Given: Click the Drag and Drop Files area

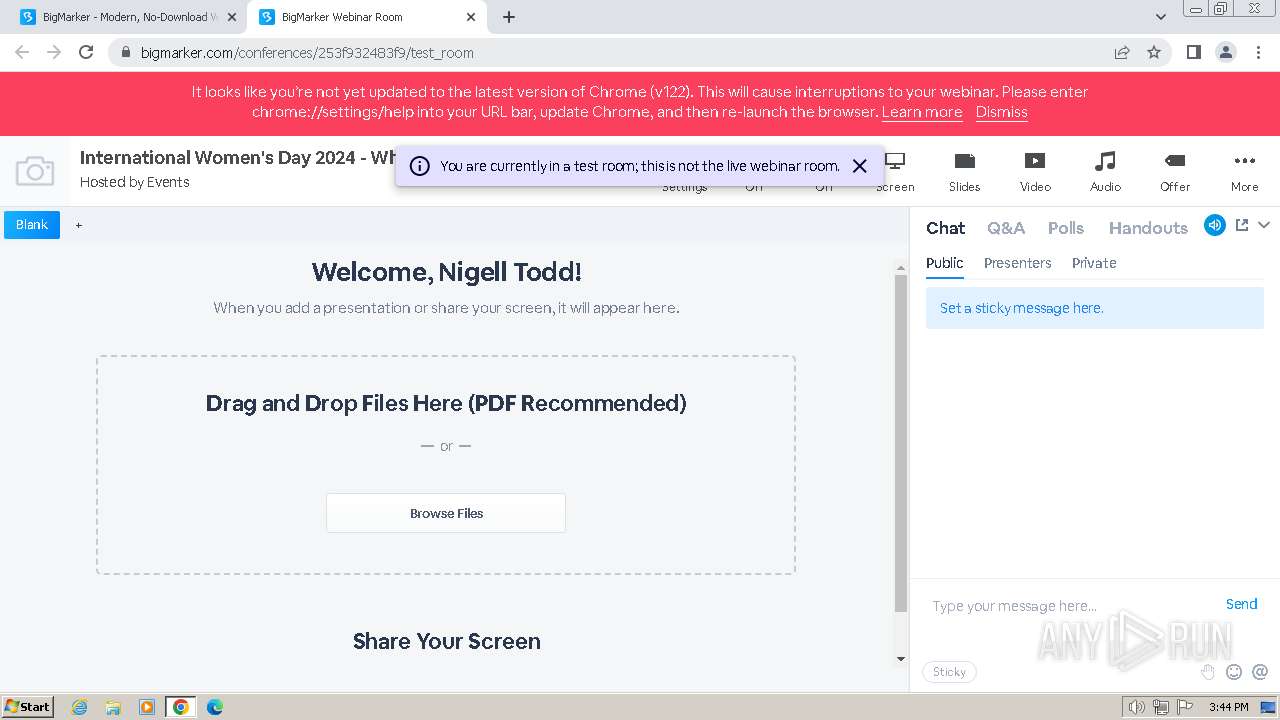Looking at the screenshot, I should tap(446, 465).
